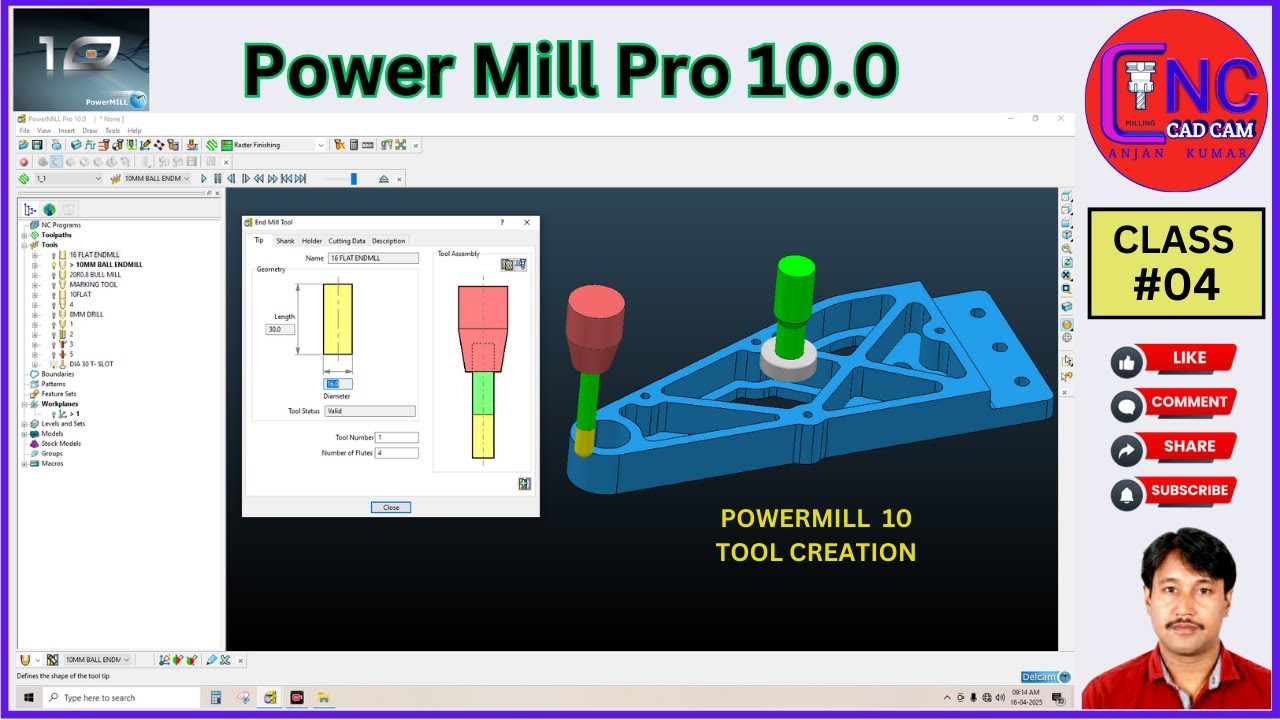This screenshot has height=720, width=1280.
Task: Toggle lightbulb for workplane 1
Action: 54,414
